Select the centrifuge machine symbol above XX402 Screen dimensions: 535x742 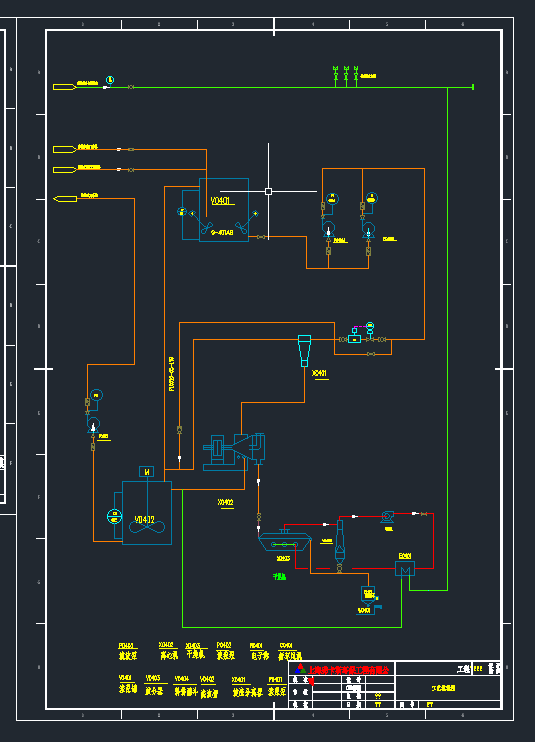[x=234, y=452]
